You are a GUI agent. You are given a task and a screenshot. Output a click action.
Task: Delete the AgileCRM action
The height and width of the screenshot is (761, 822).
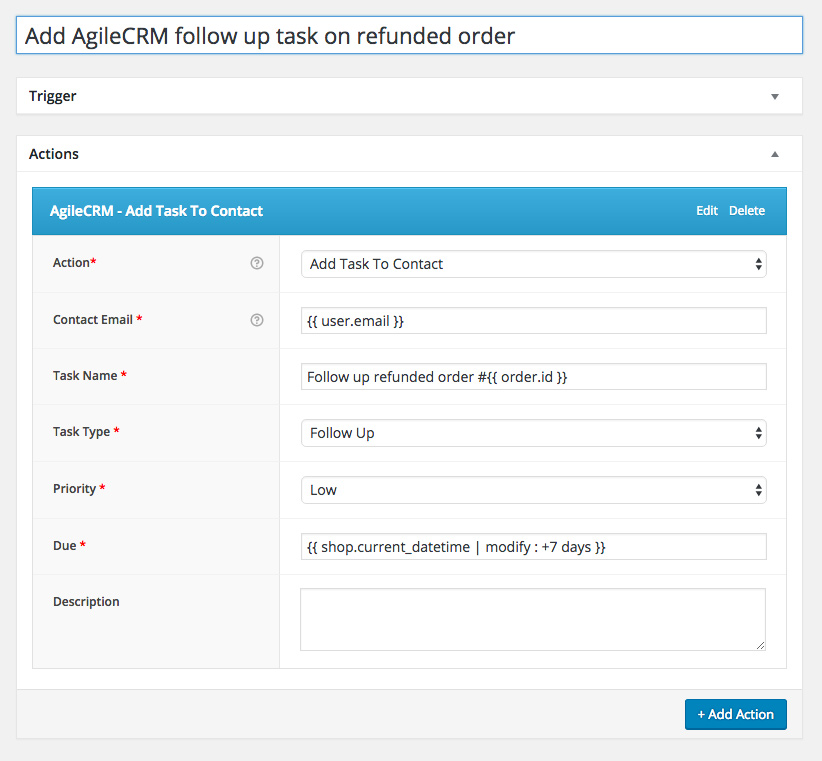coord(746,211)
